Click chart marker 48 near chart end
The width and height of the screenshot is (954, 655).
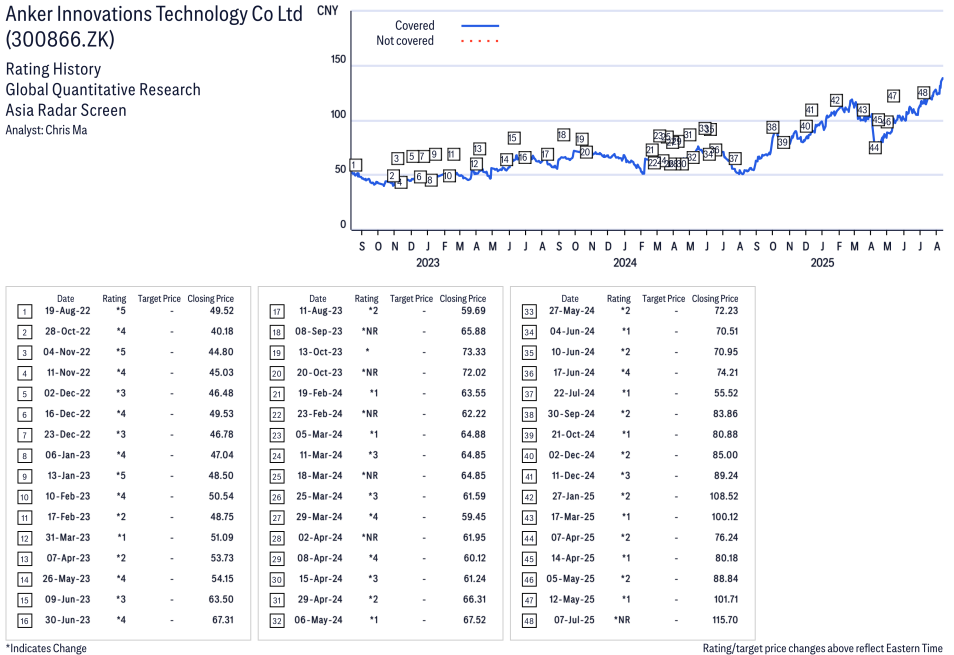click(x=923, y=92)
